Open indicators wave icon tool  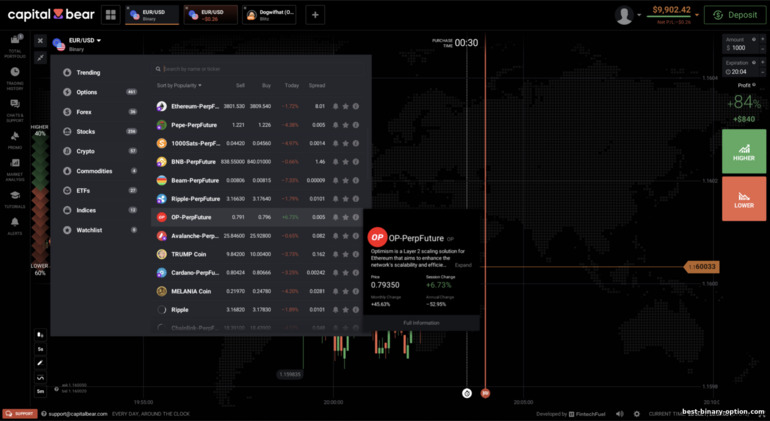tap(40, 378)
